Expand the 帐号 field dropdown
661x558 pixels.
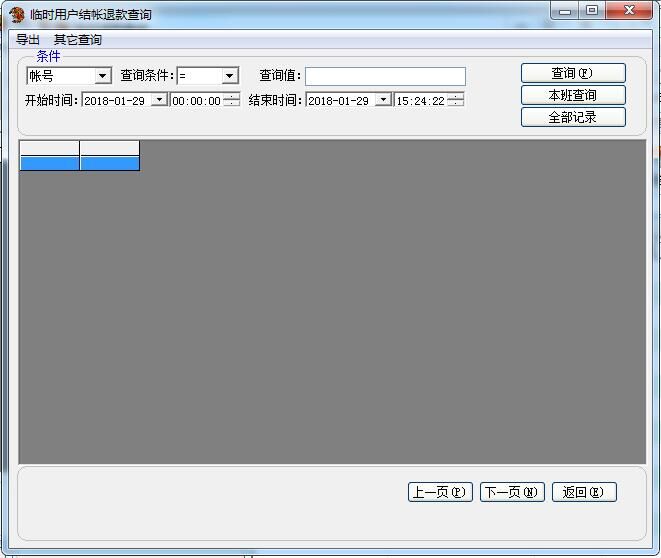pos(102,76)
